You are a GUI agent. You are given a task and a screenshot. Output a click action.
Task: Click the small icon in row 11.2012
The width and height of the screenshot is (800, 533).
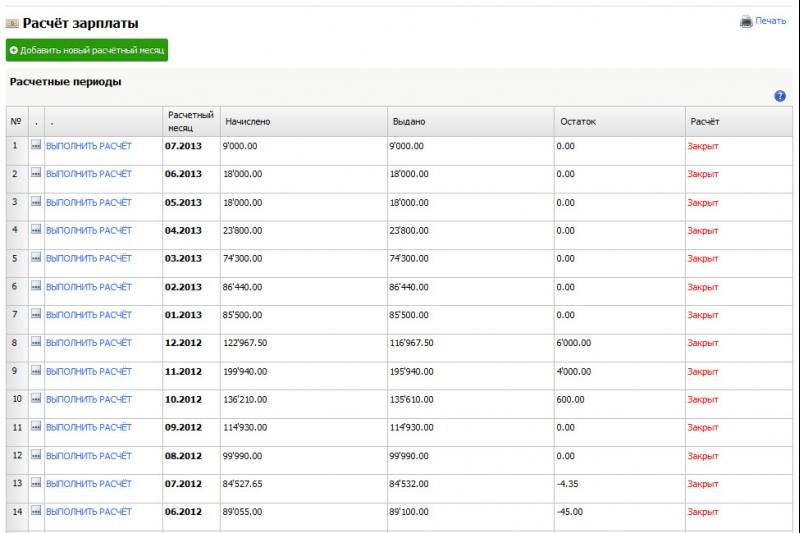[36, 371]
